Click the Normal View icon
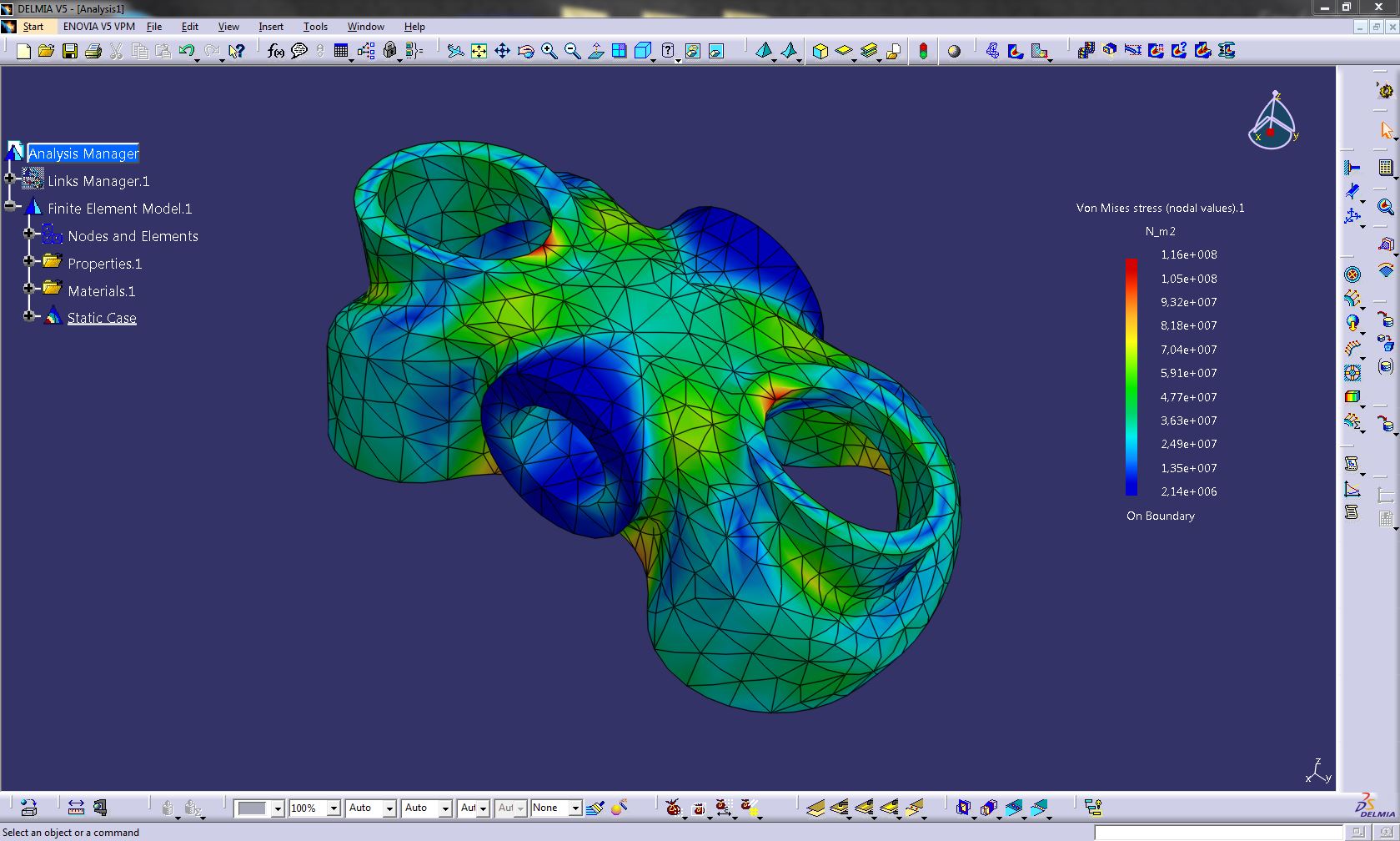 tap(595, 52)
